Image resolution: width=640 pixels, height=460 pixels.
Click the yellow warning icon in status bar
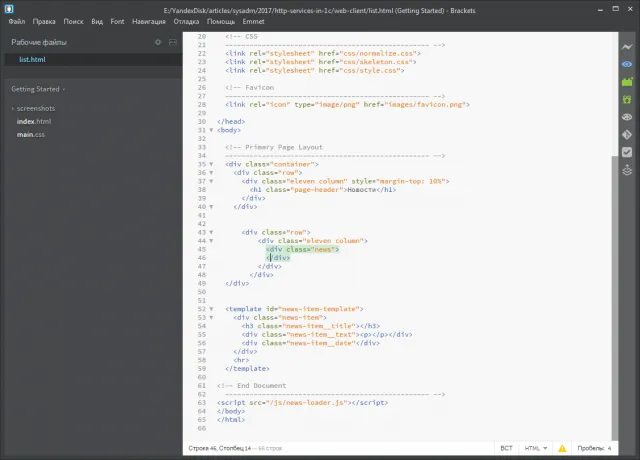tap(562, 448)
